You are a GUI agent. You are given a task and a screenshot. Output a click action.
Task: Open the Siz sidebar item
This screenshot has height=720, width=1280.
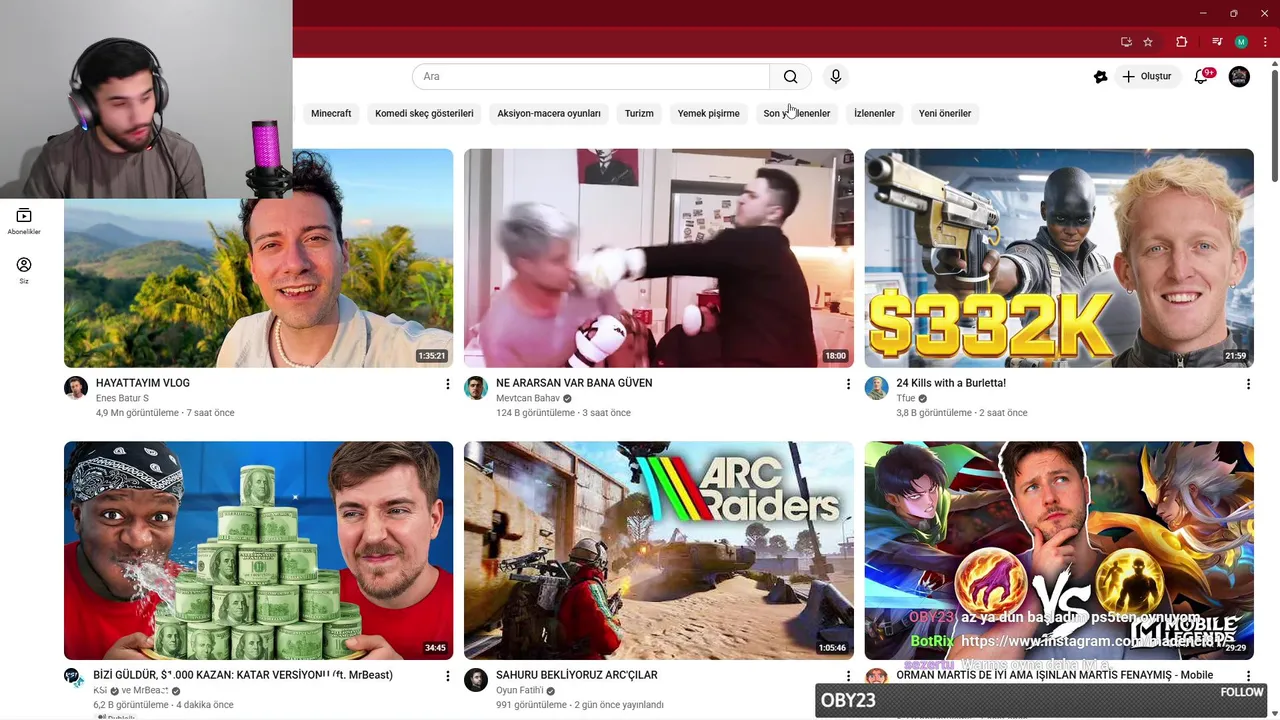click(24, 270)
